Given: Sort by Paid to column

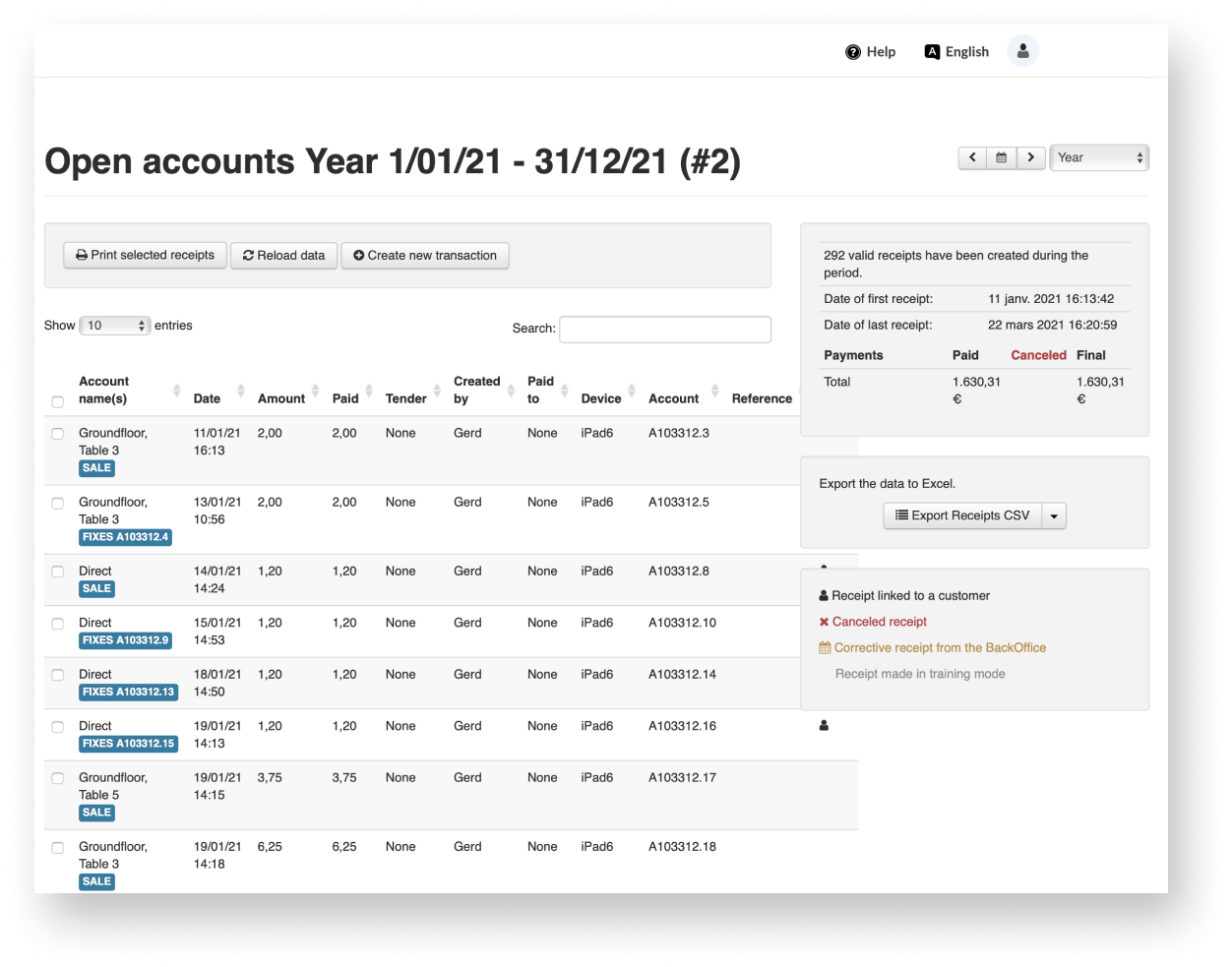Looking at the screenshot, I should point(548,390).
